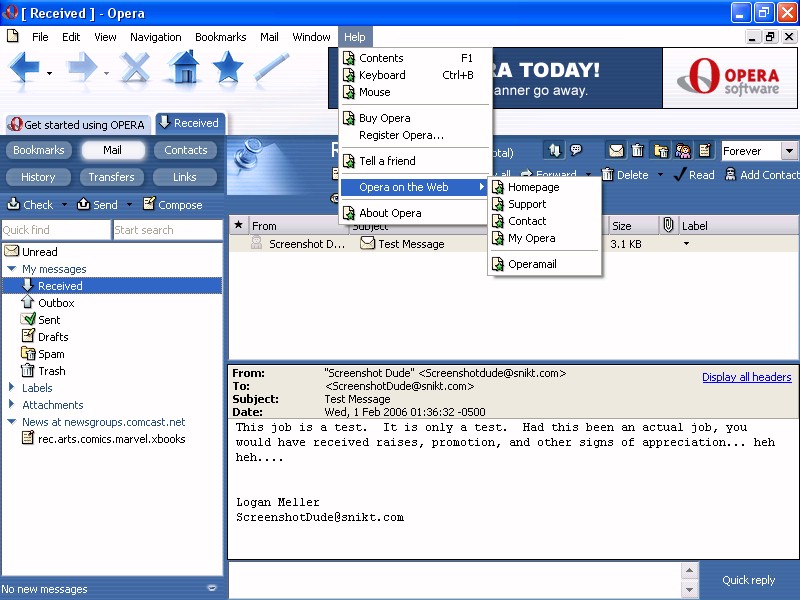Choose Buy Opera menu entry
The image size is (800, 600).
(415, 118)
